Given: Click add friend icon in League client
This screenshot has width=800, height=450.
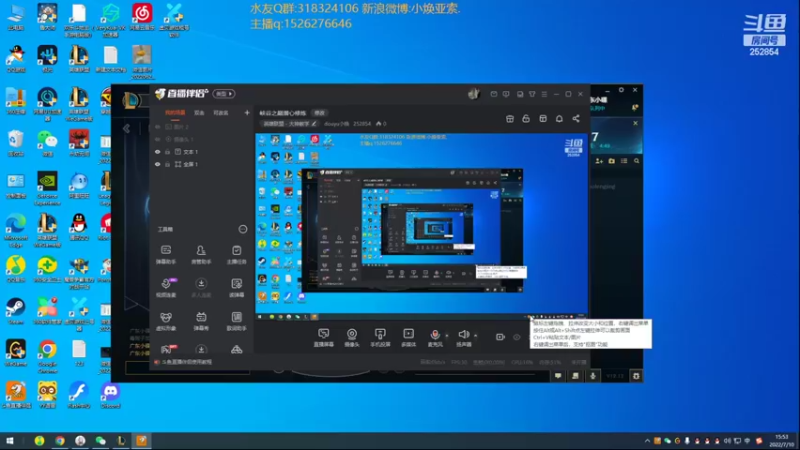Looking at the screenshot, I should coord(599,161).
